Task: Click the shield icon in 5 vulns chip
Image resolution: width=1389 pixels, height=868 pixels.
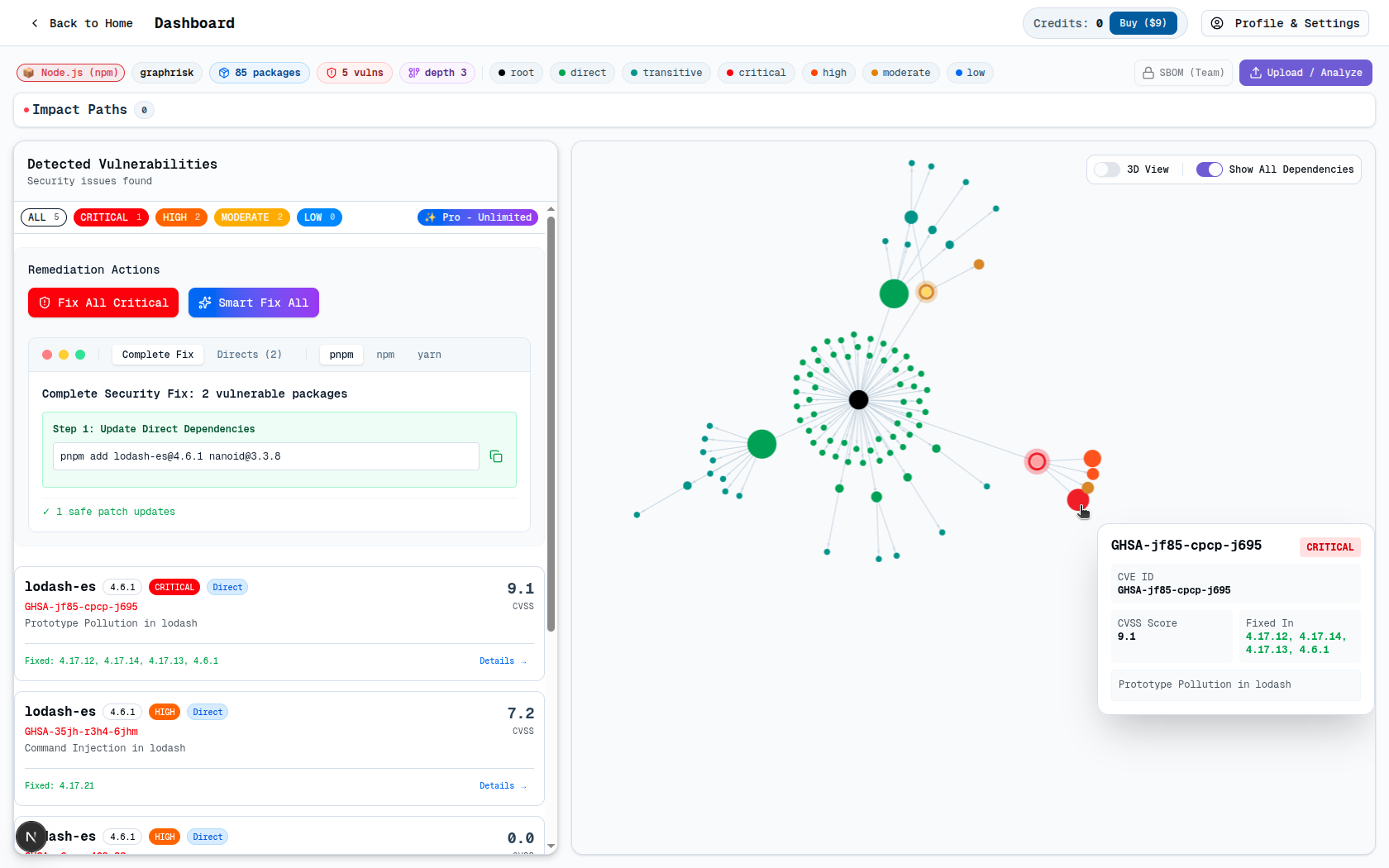Action: click(332, 73)
